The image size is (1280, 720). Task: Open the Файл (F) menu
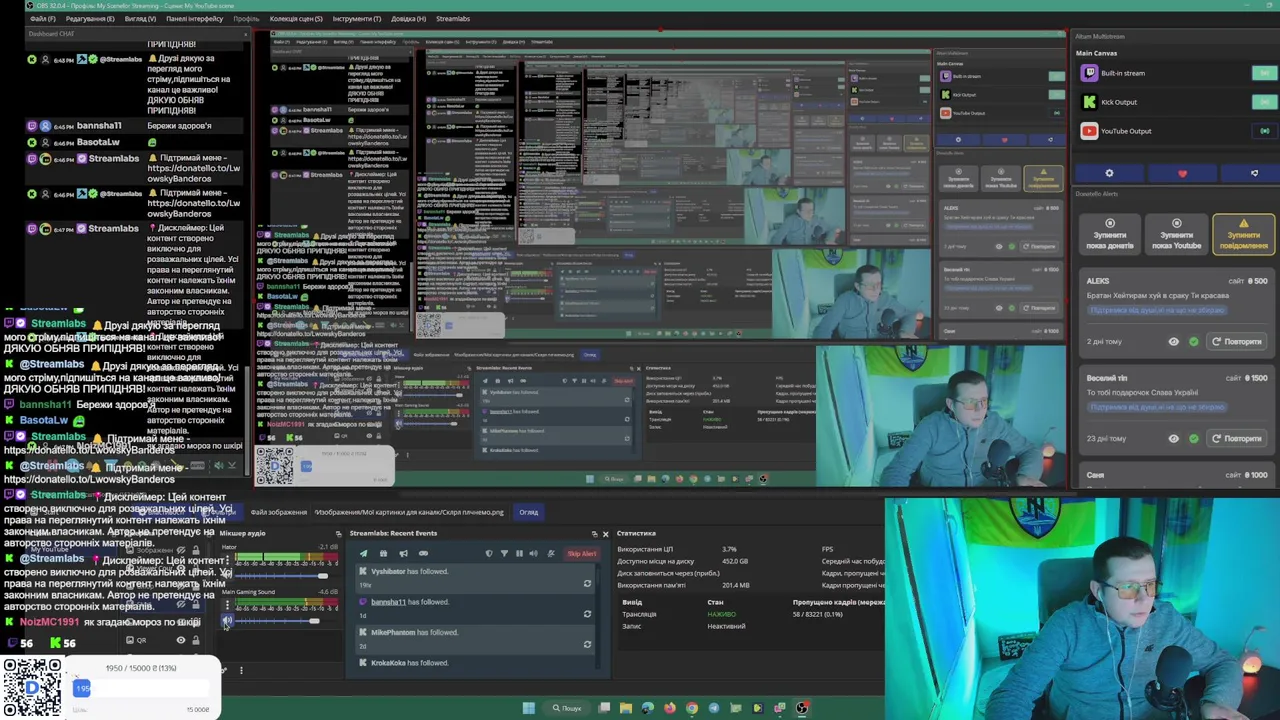click(43, 19)
